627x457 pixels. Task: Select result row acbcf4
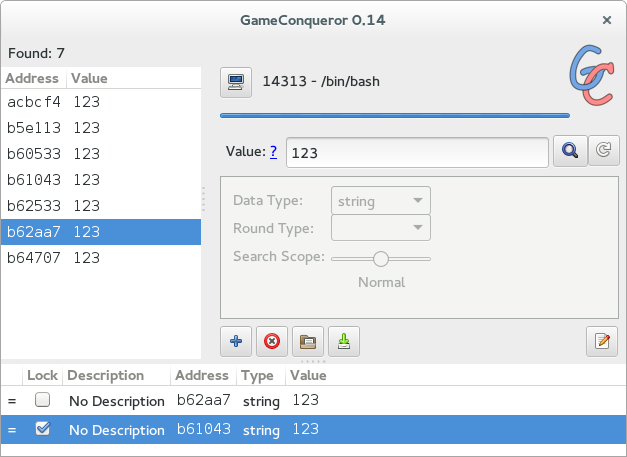coord(101,102)
